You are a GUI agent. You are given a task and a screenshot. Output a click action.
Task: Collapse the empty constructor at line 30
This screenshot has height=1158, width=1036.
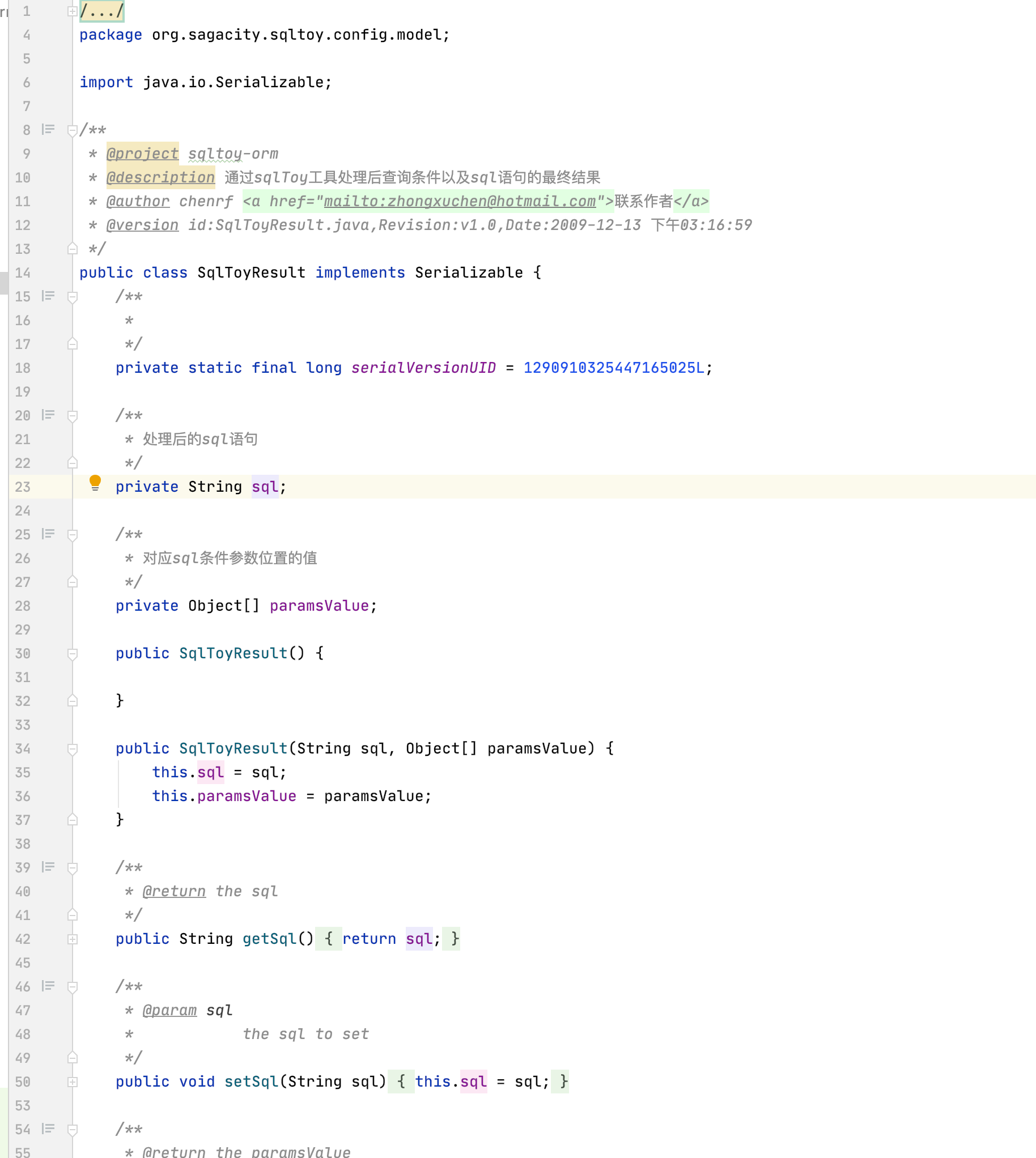coord(73,654)
